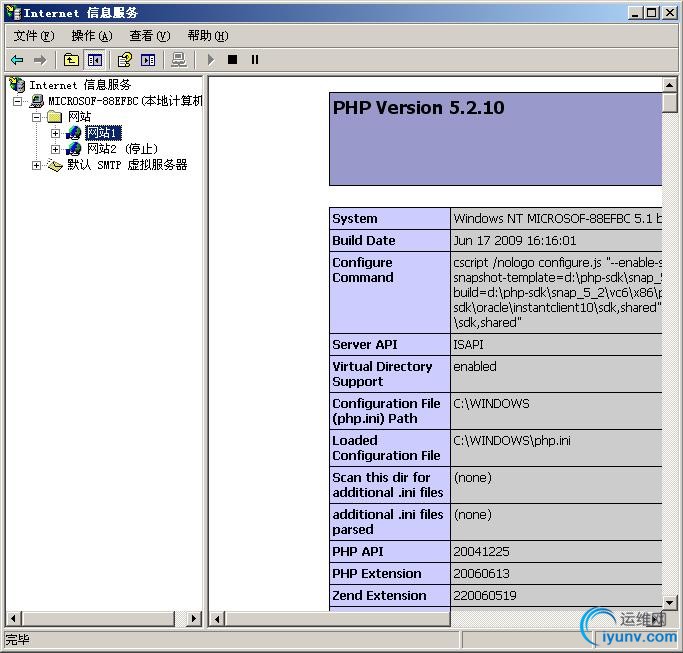Click the C:\WINDOWS\php.ini loaded file value
The height and width of the screenshot is (653, 683).
pos(512,440)
